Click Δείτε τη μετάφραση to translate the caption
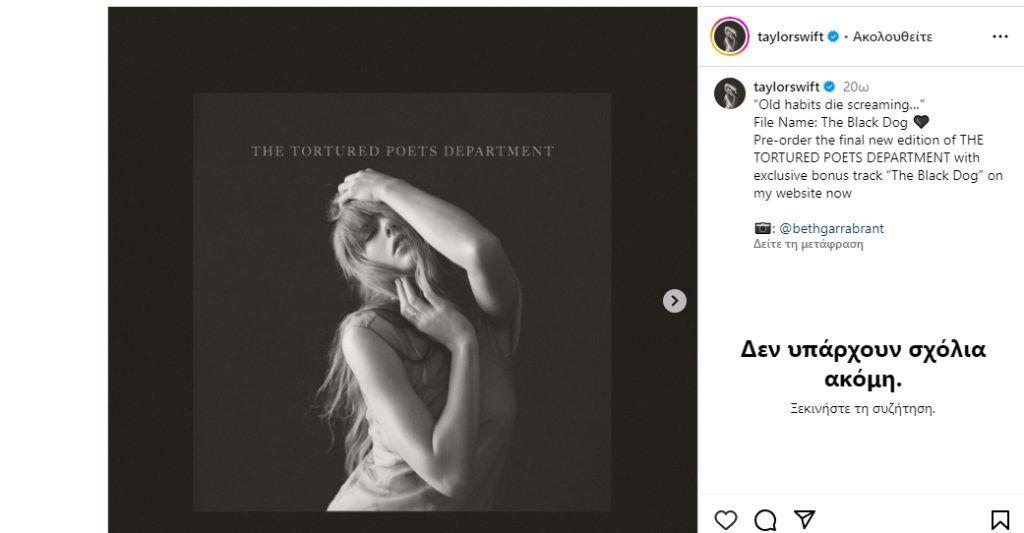The width and height of the screenshot is (1024, 533). tap(808, 244)
